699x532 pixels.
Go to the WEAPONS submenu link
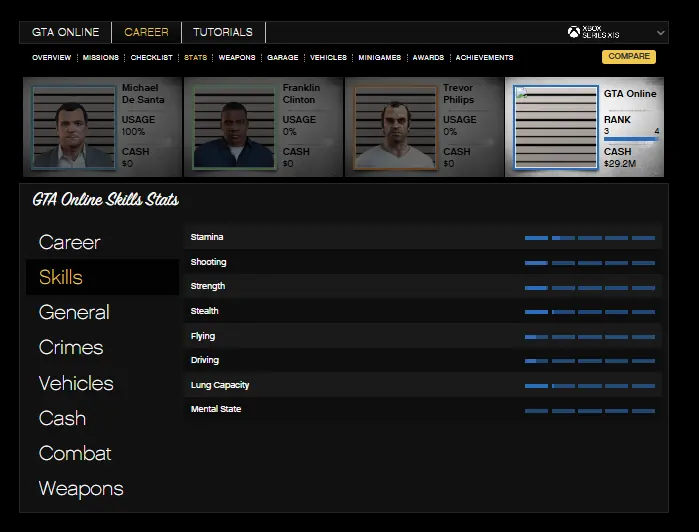tap(237, 58)
